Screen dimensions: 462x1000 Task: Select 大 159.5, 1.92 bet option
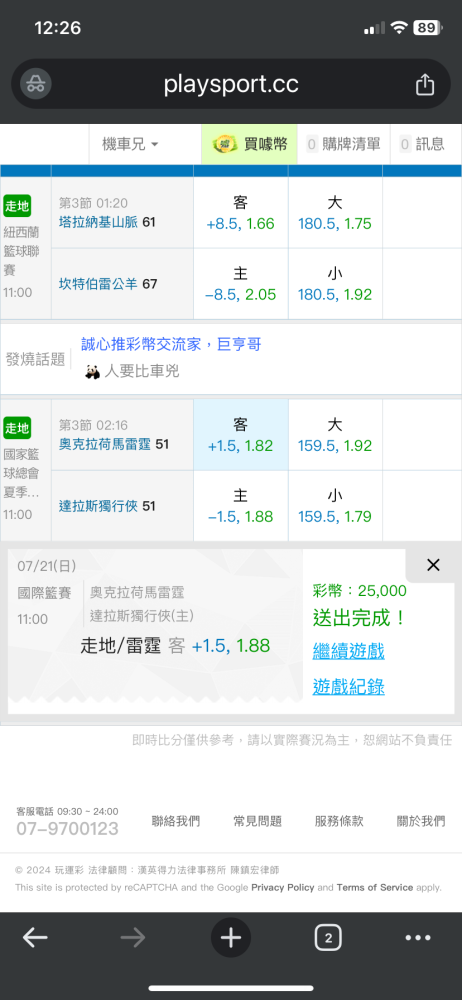[335, 435]
